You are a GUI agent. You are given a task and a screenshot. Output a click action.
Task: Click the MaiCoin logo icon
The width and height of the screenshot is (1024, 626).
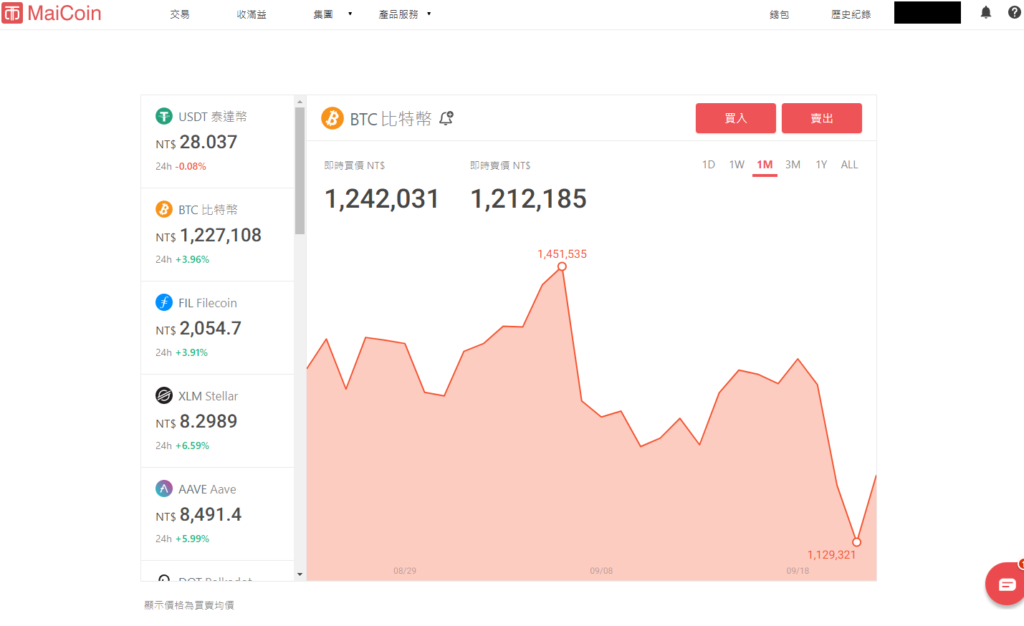[x=12, y=14]
